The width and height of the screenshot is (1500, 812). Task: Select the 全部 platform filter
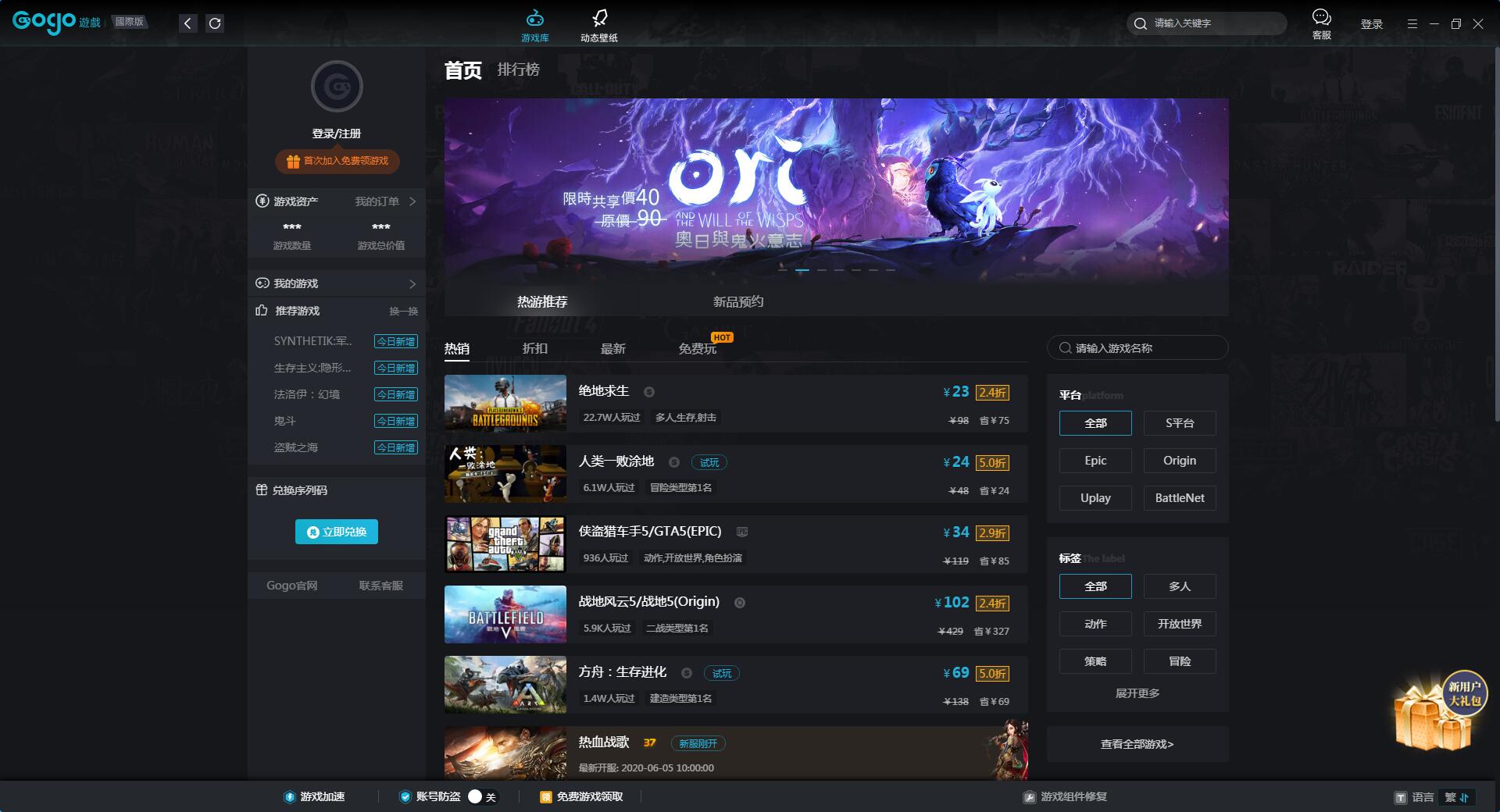click(x=1095, y=423)
